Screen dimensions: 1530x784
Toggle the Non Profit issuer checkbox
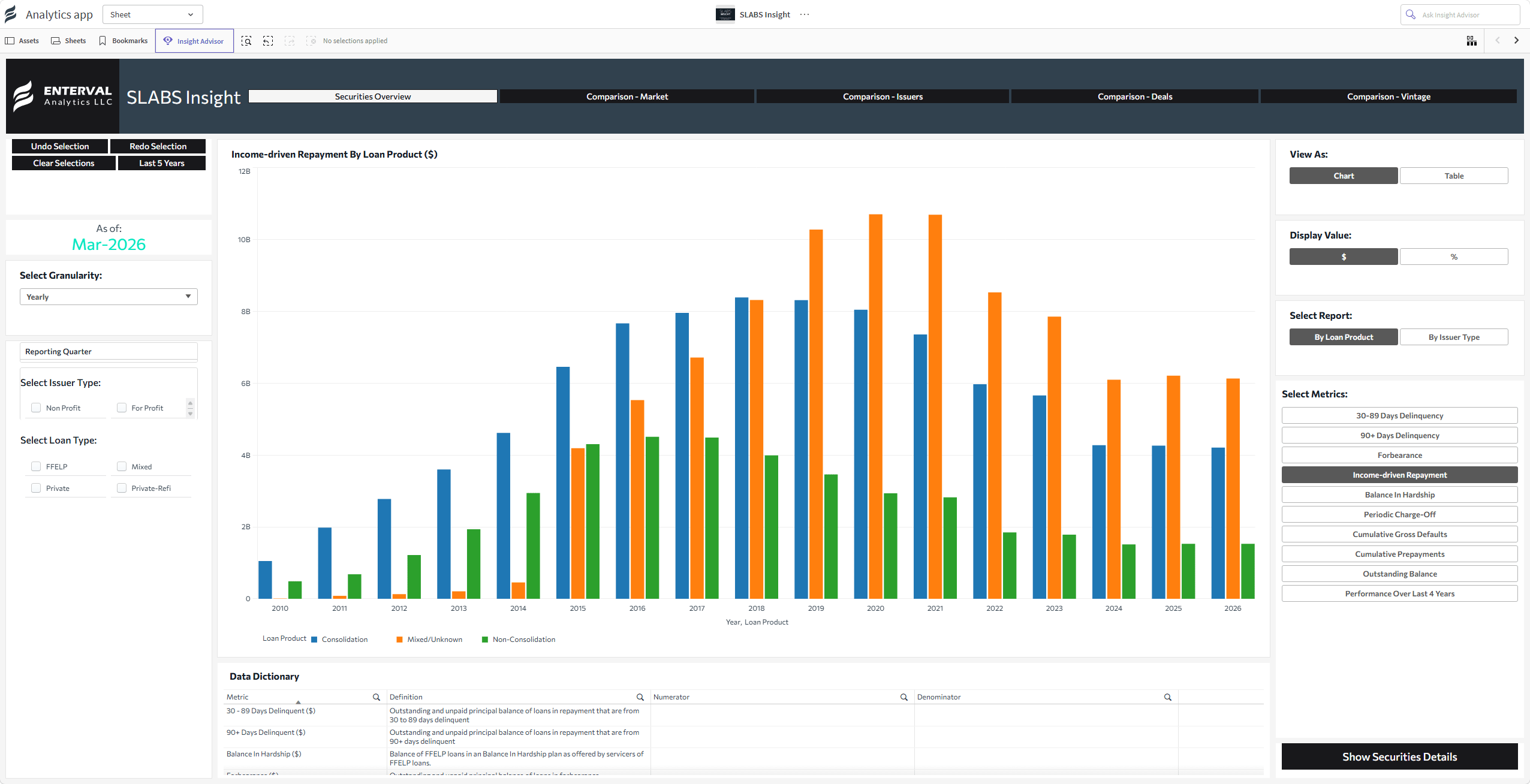click(x=36, y=408)
